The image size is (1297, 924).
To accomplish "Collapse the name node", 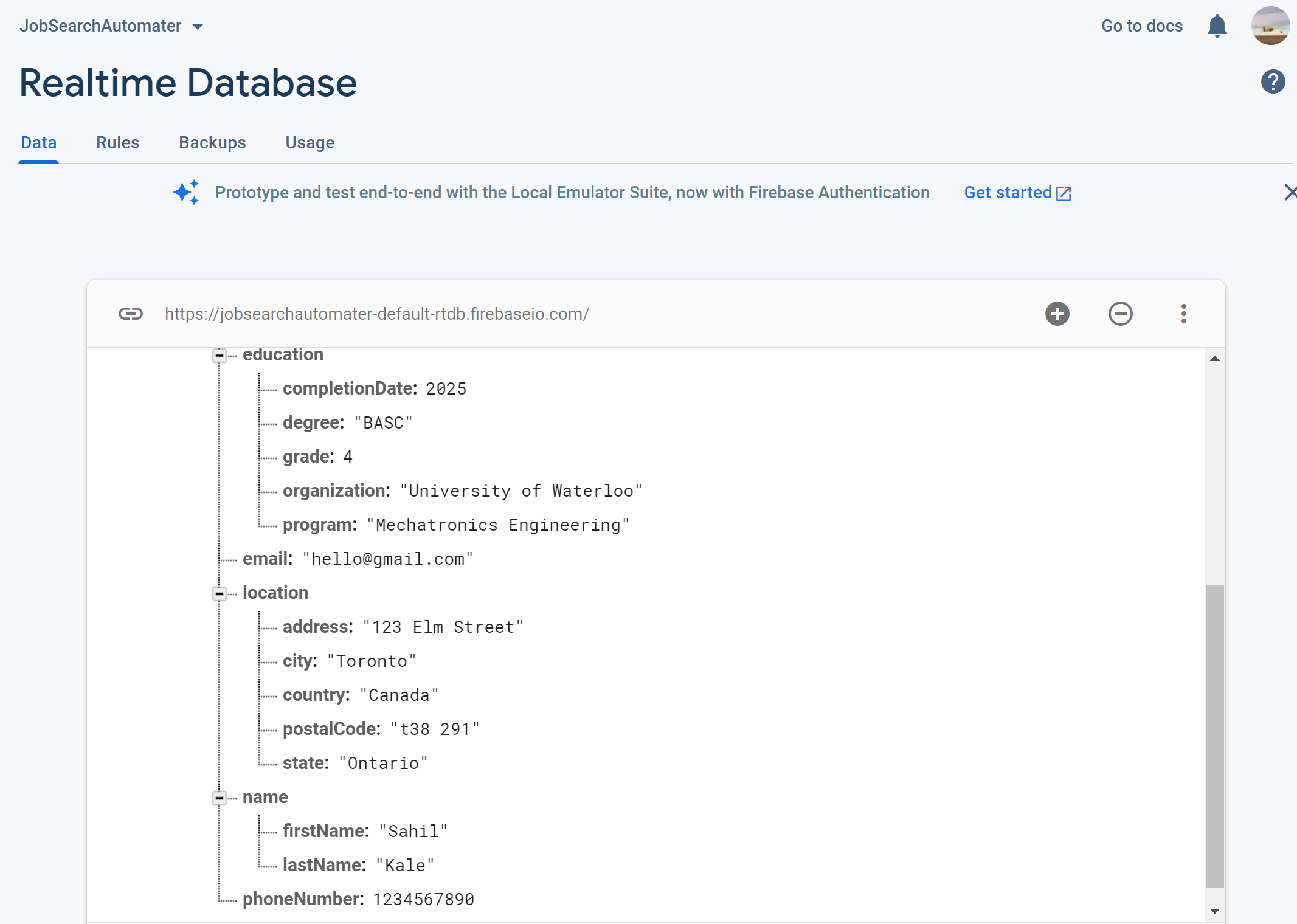I will [x=220, y=798].
